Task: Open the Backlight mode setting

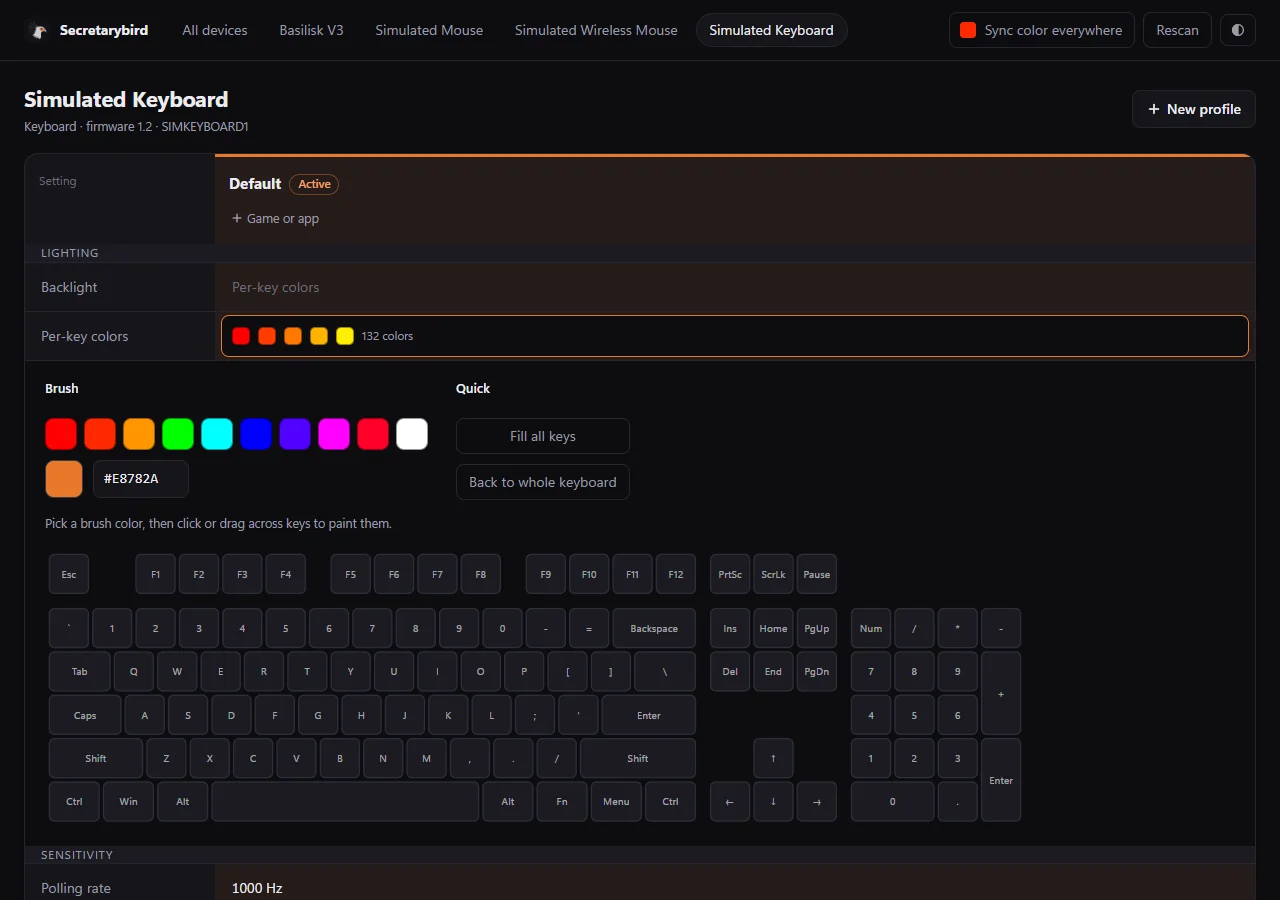Action: tap(735, 287)
